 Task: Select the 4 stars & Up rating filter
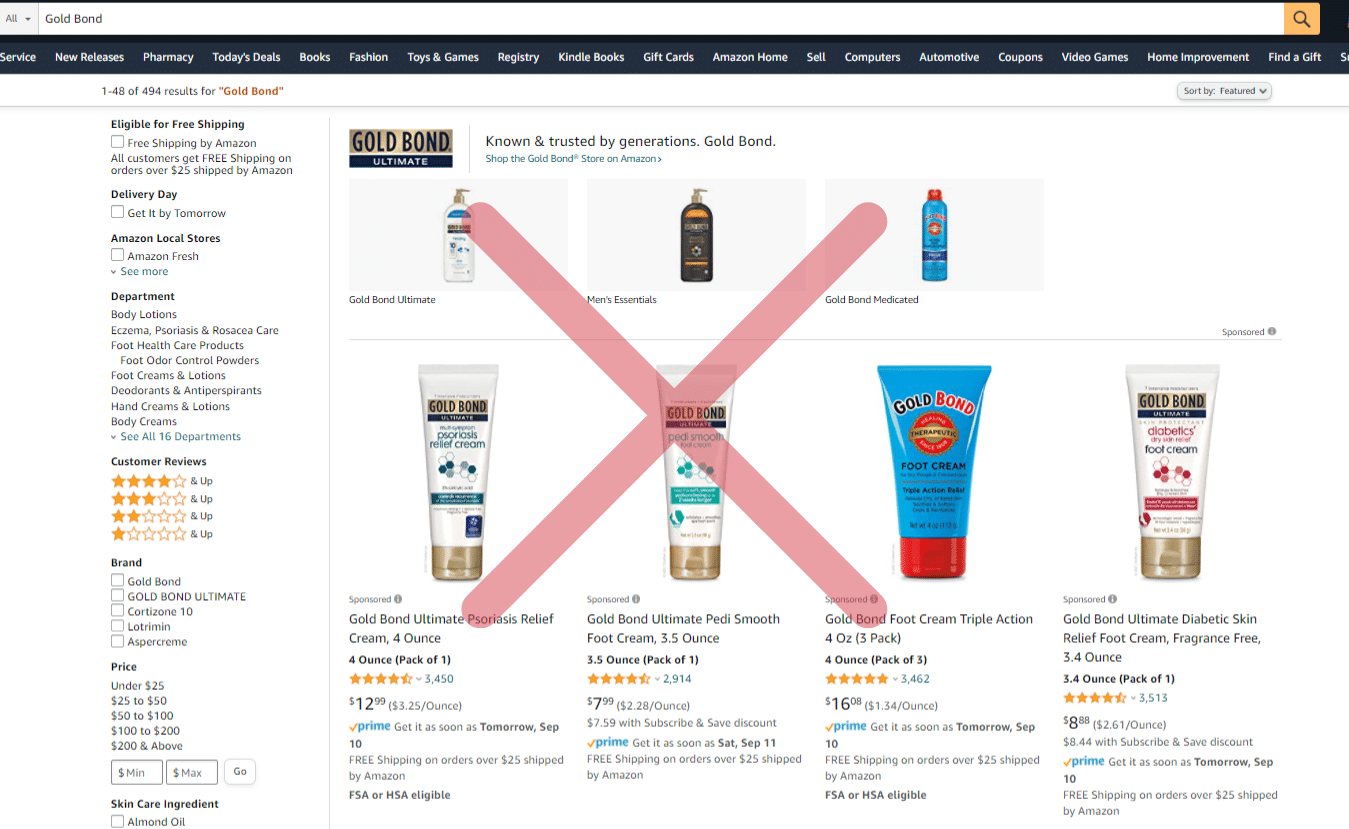coord(162,481)
